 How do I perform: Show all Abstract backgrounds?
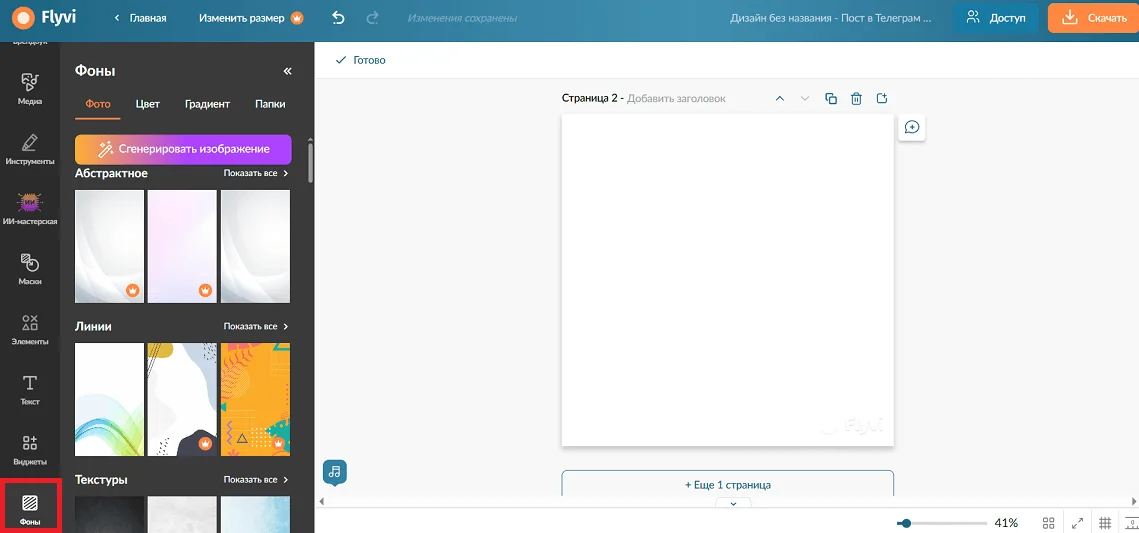[x=256, y=173]
